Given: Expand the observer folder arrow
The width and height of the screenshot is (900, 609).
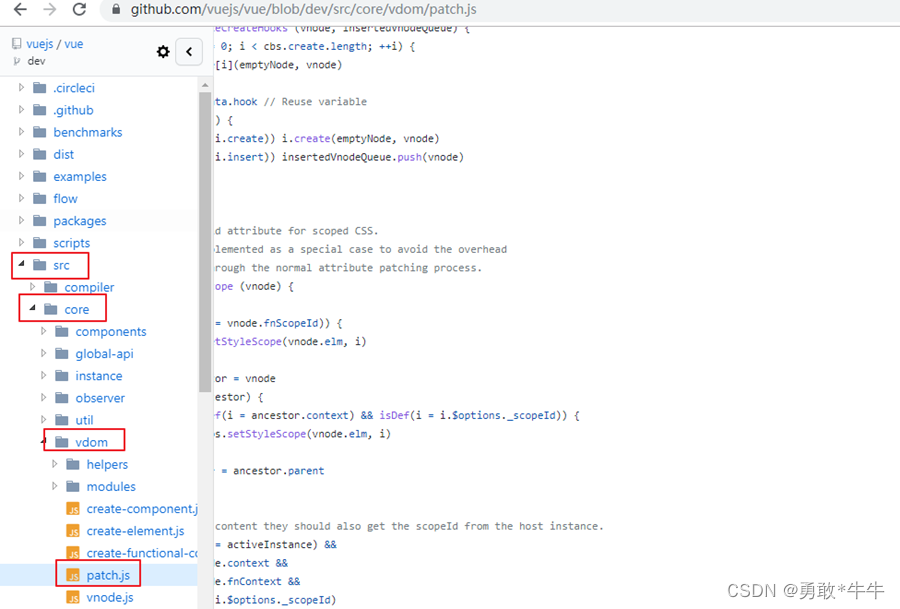Looking at the screenshot, I should click(x=43, y=397).
